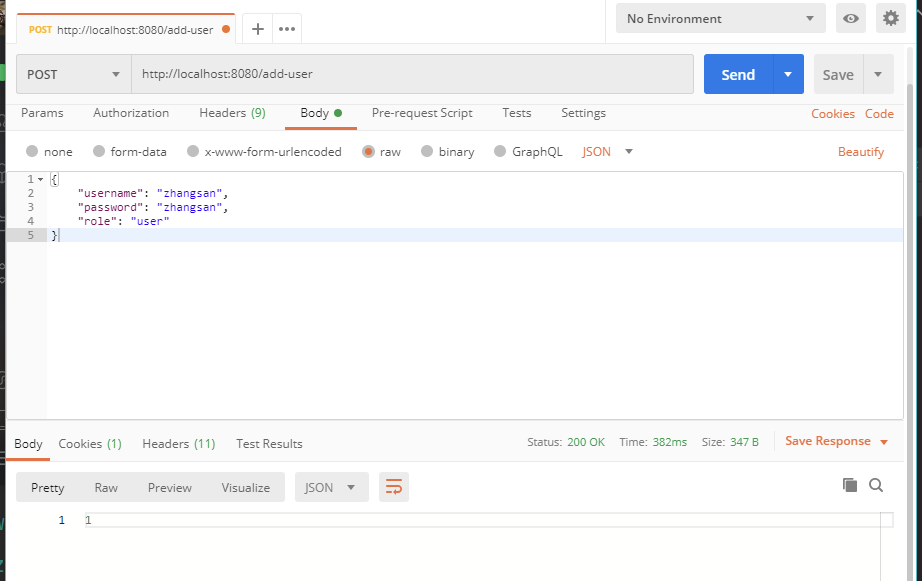Image resolution: width=922 pixels, height=581 pixels.
Task: Open the Test Results tab
Action: (x=269, y=444)
